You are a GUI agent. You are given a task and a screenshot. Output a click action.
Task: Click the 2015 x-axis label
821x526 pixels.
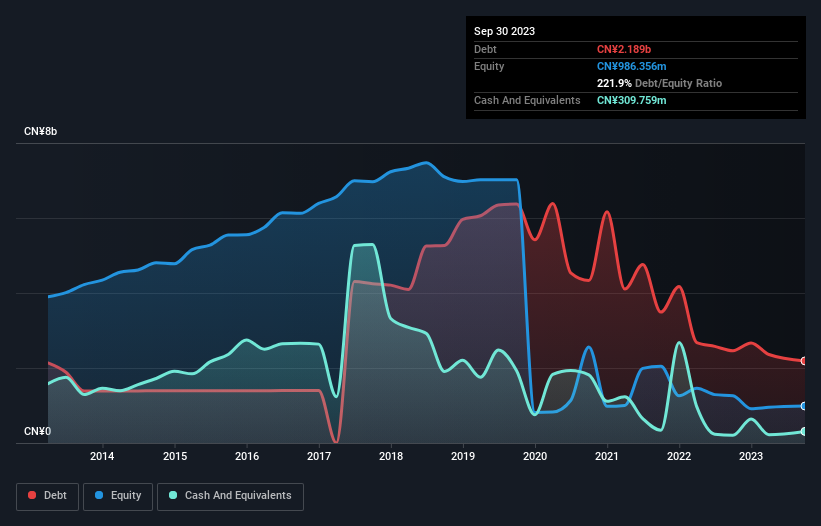(175, 456)
